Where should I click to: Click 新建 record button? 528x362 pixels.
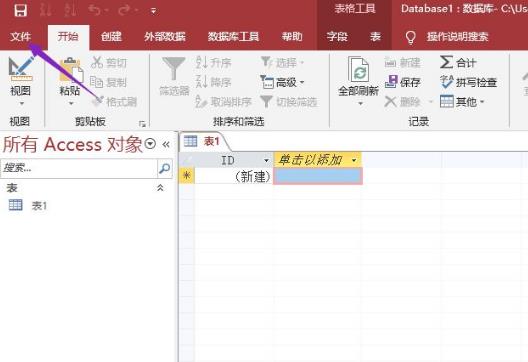[403, 62]
